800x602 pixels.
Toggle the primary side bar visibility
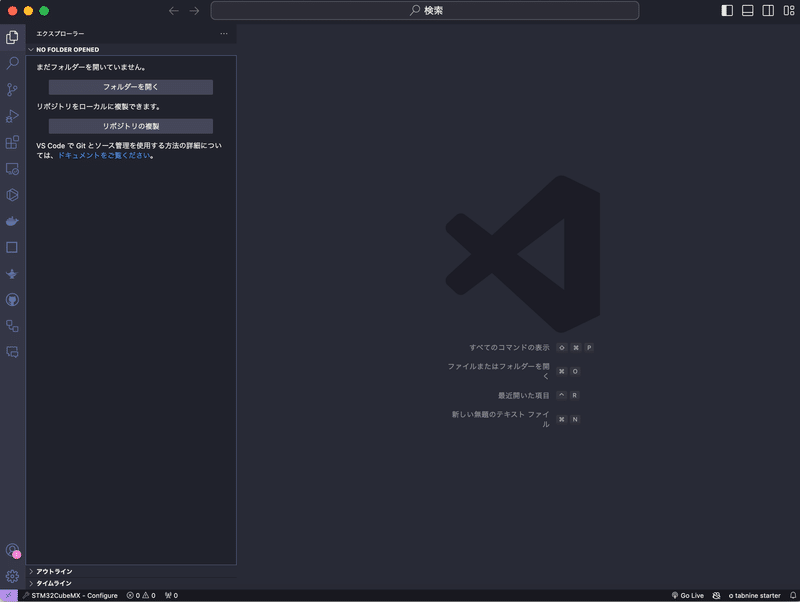tap(727, 11)
